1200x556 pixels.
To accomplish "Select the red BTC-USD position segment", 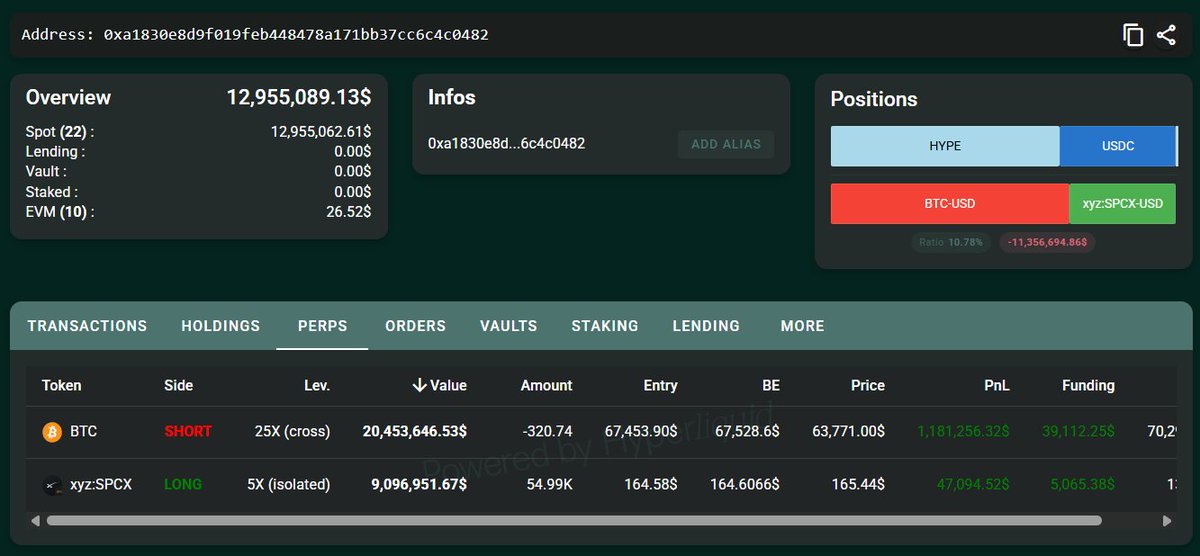I will 950,204.
